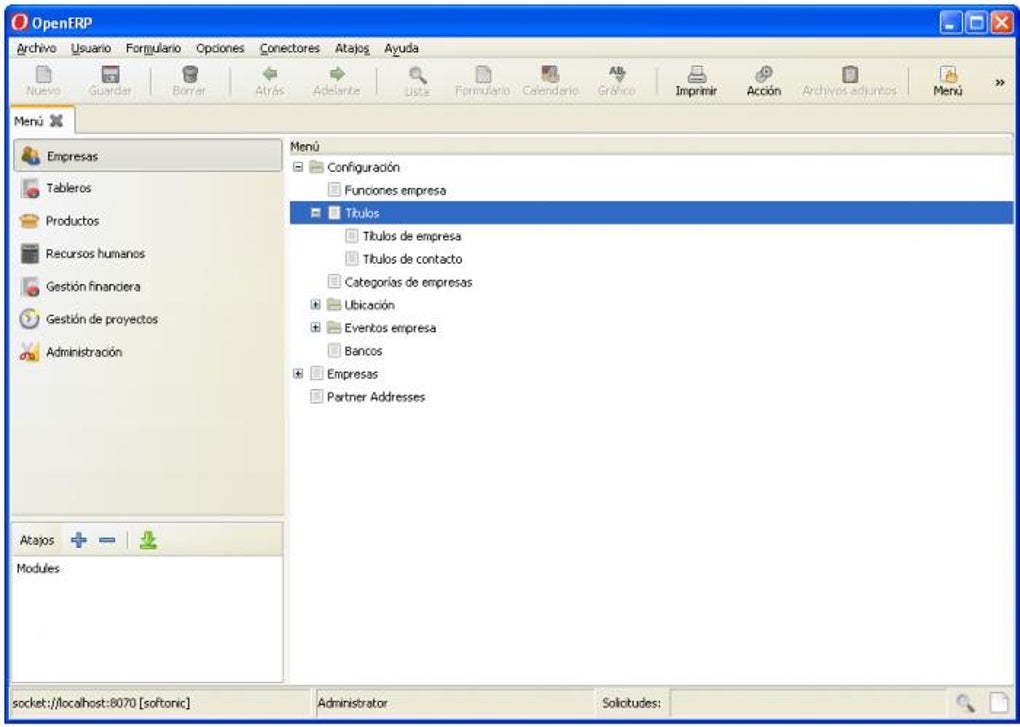
Task: Add a shortcut with plus icon
Action: pyautogui.click(x=79, y=540)
